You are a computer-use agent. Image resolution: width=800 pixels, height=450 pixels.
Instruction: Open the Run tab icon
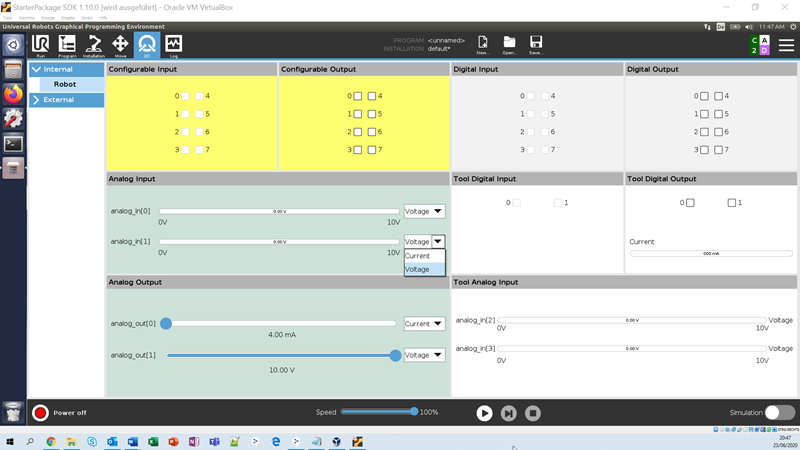coord(41,44)
